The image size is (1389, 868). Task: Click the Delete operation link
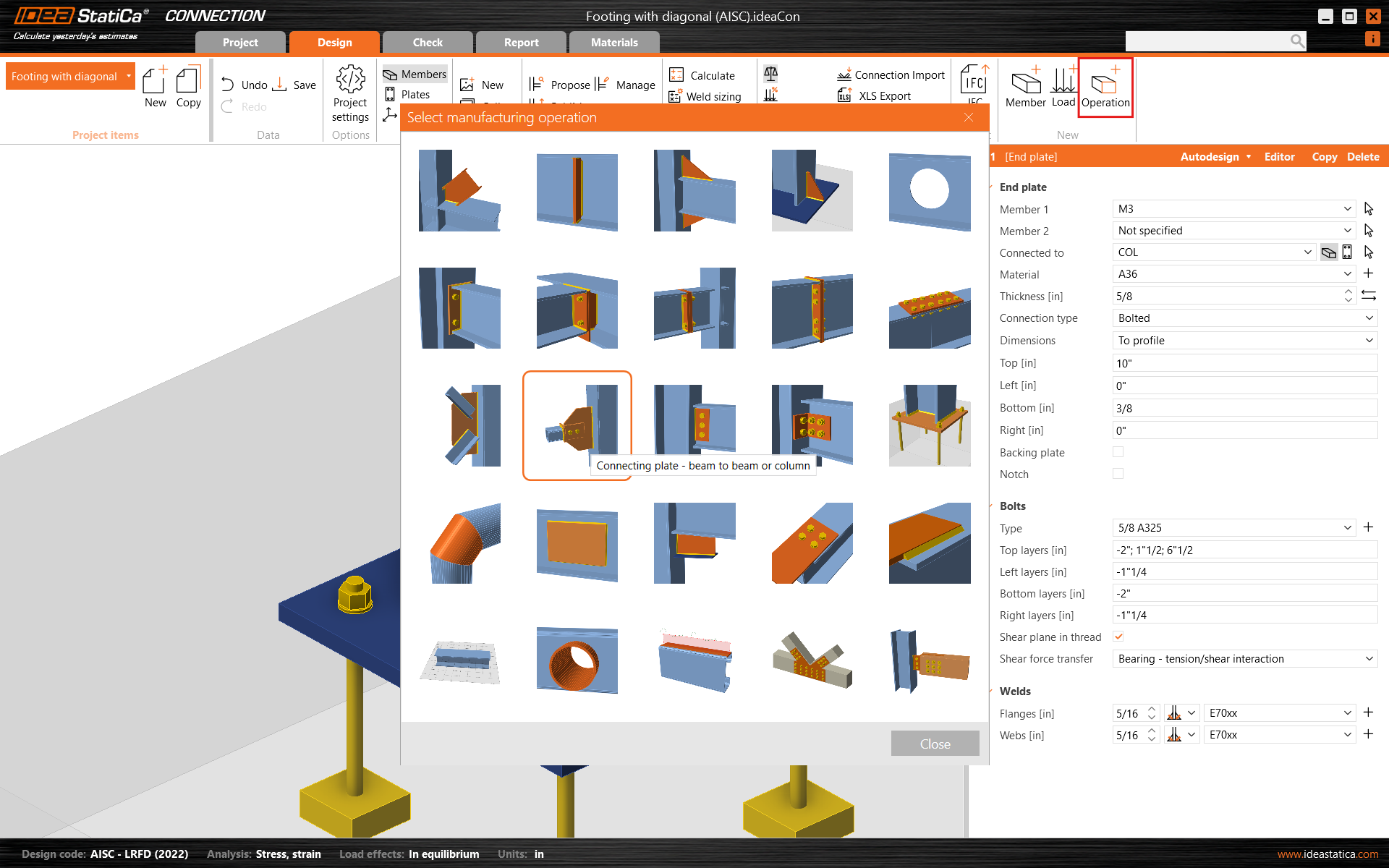[x=1363, y=156]
